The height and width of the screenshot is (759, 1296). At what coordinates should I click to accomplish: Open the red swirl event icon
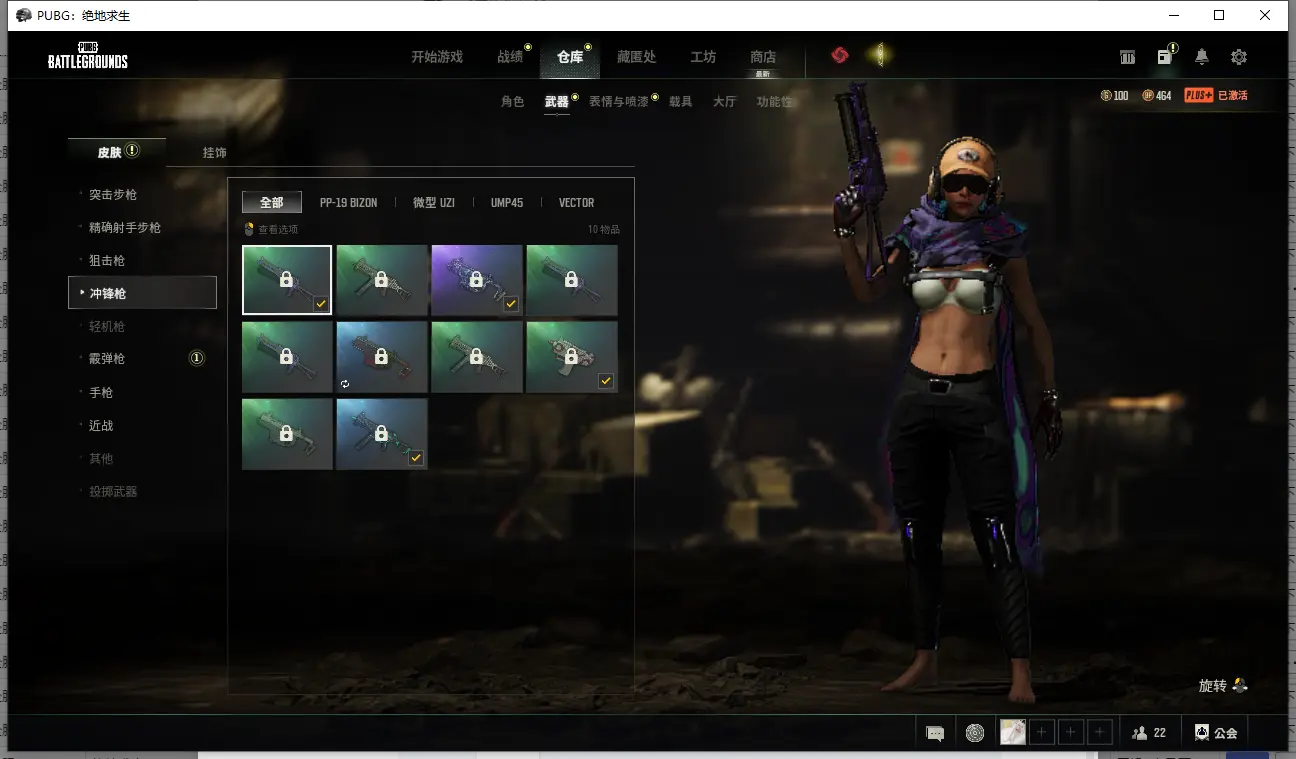840,55
